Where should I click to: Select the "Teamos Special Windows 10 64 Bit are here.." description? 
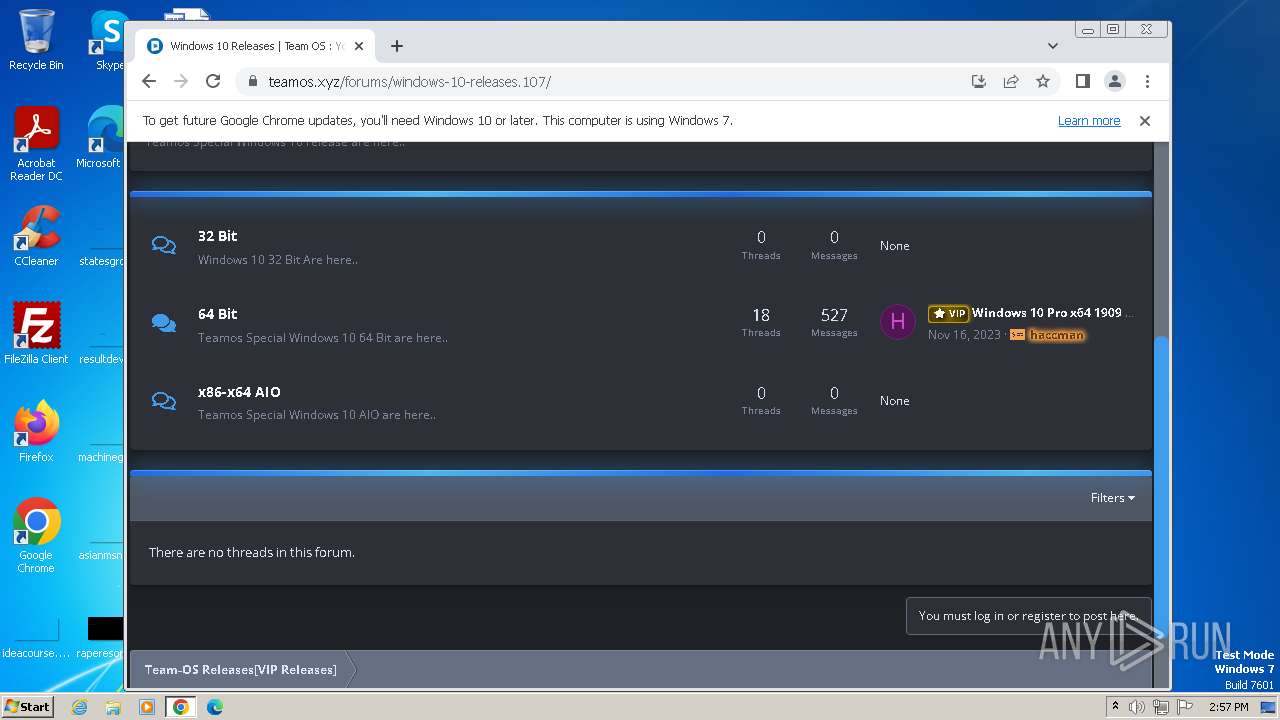pos(323,338)
